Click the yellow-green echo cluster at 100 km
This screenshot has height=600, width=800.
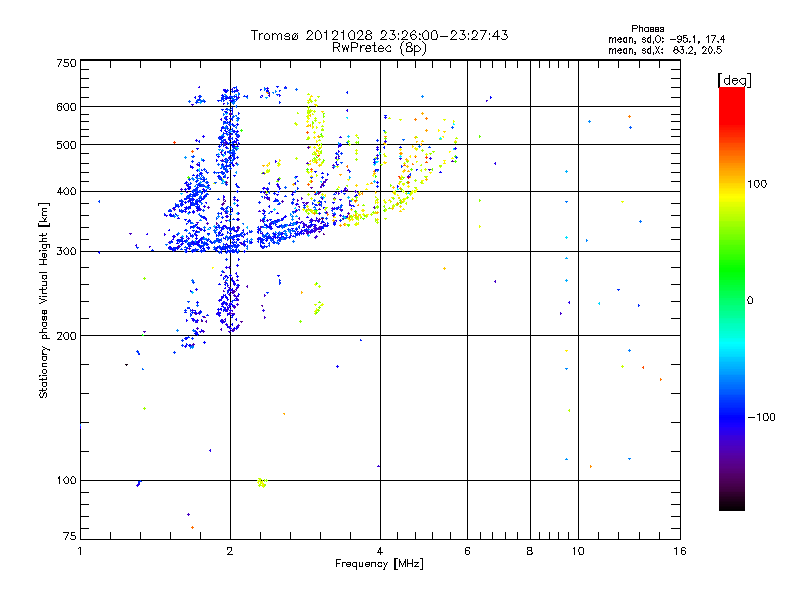262,482
